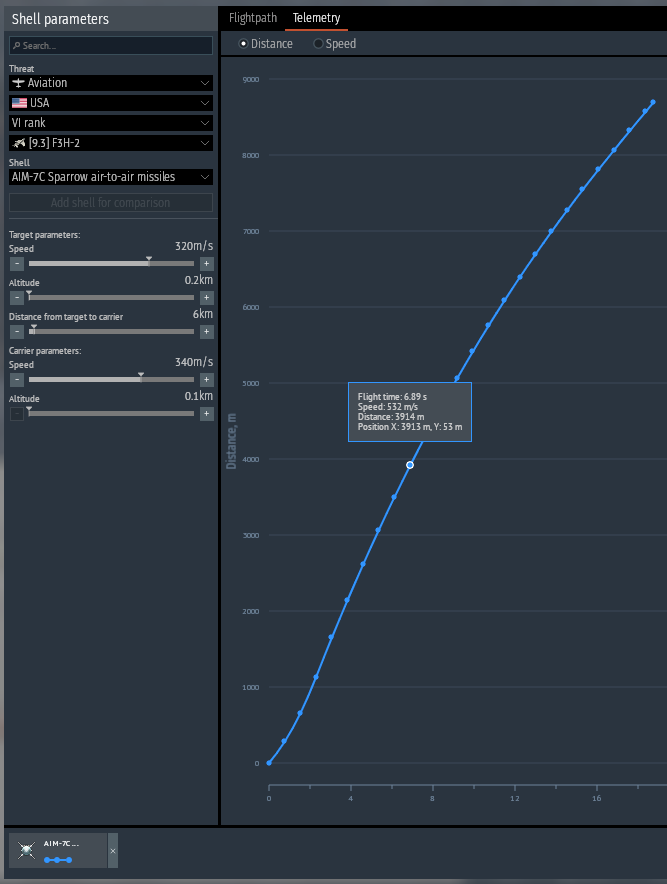
Task: Open the Telemetry tab
Action: tap(316, 18)
